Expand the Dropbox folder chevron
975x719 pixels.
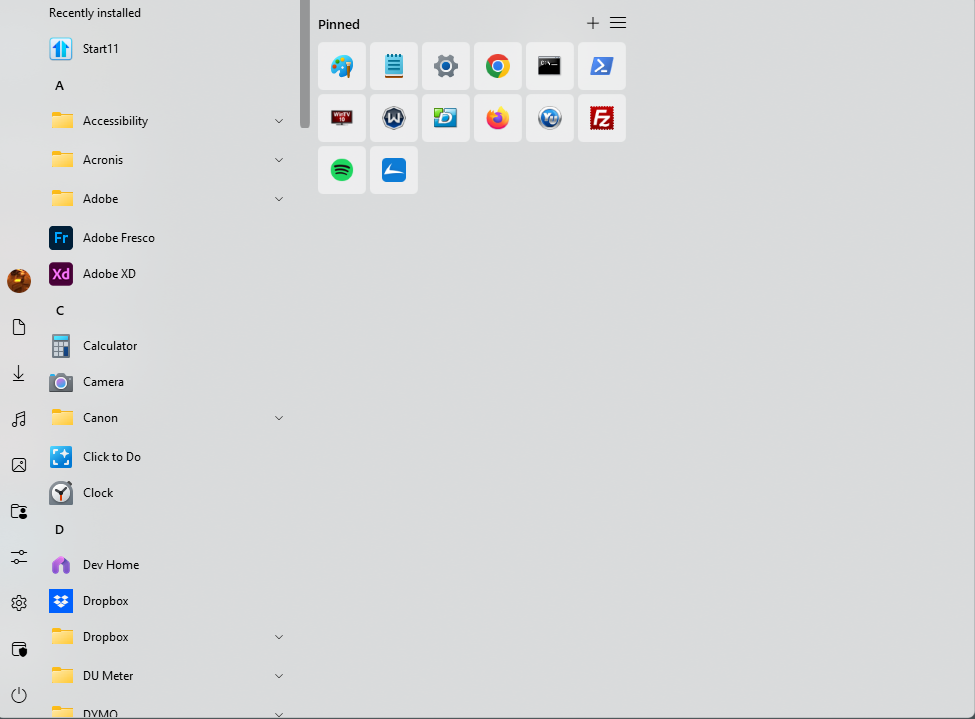click(279, 637)
